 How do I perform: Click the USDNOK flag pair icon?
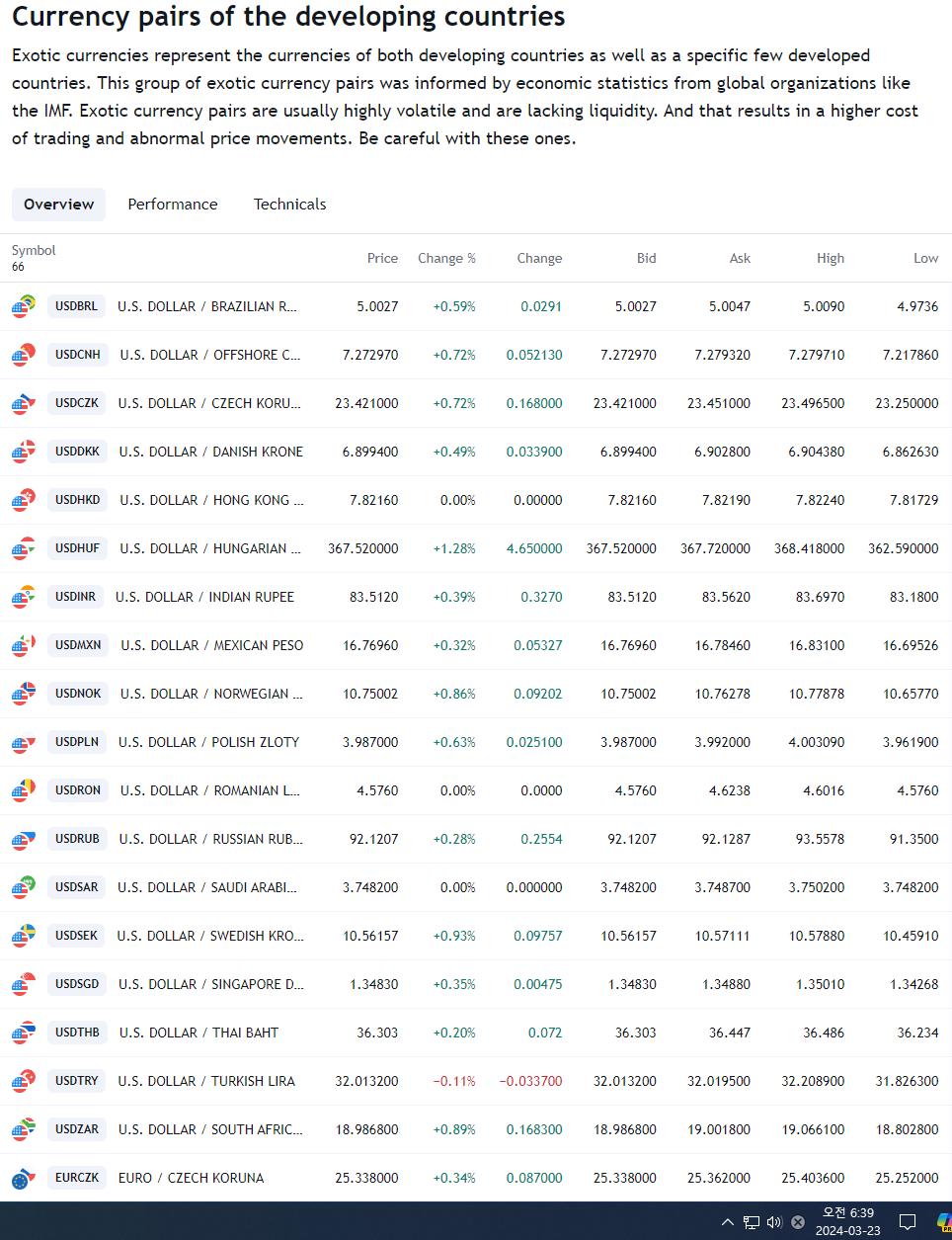(x=24, y=694)
